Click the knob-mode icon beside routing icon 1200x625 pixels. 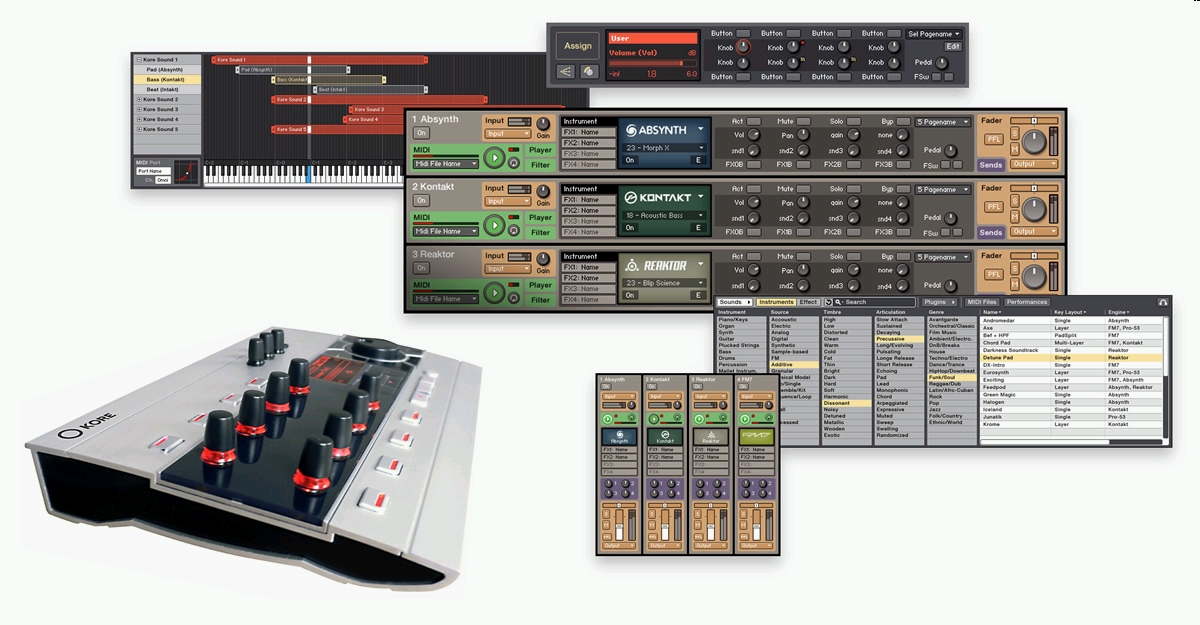(588, 71)
